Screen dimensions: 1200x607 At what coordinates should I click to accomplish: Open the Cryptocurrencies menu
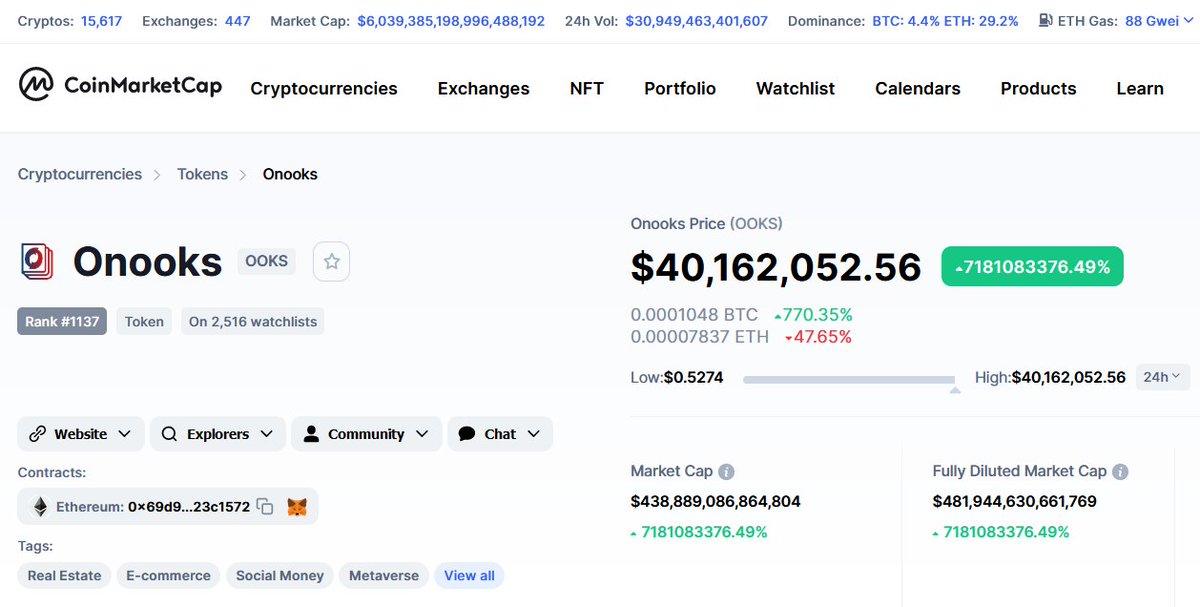coord(324,88)
